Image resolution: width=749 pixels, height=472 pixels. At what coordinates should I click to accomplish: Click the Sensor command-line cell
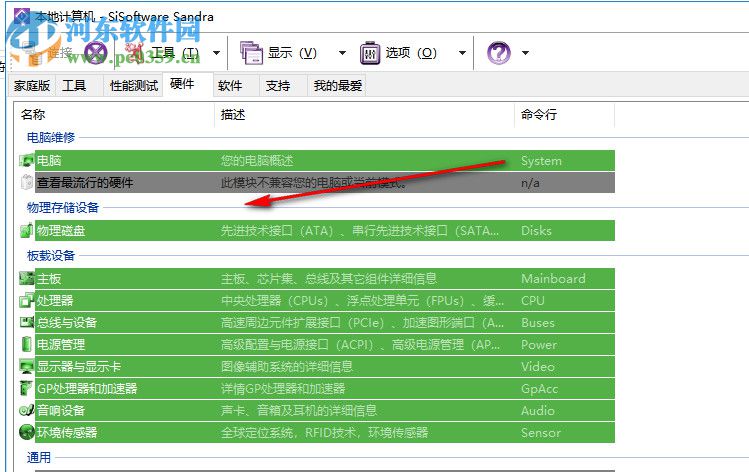(541, 432)
